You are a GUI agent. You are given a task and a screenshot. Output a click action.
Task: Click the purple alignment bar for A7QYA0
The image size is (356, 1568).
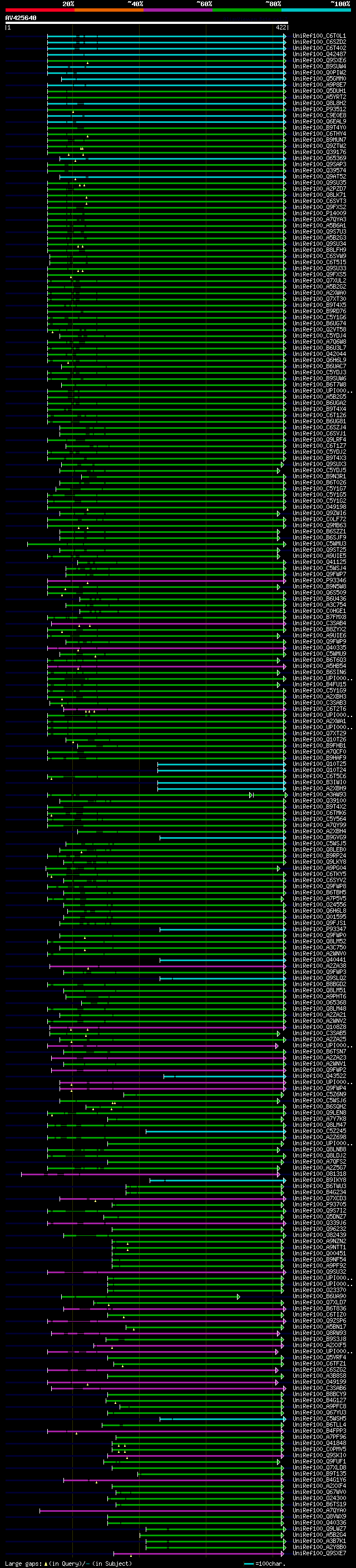(161, 1510)
